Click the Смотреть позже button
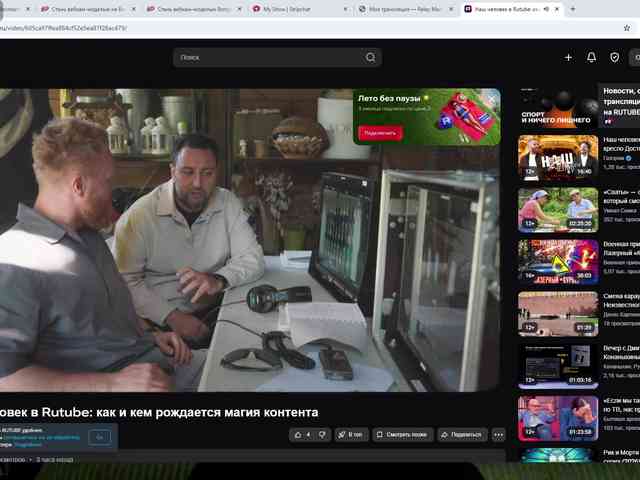The width and height of the screenshot is (640, 480). tap(402, 435)
